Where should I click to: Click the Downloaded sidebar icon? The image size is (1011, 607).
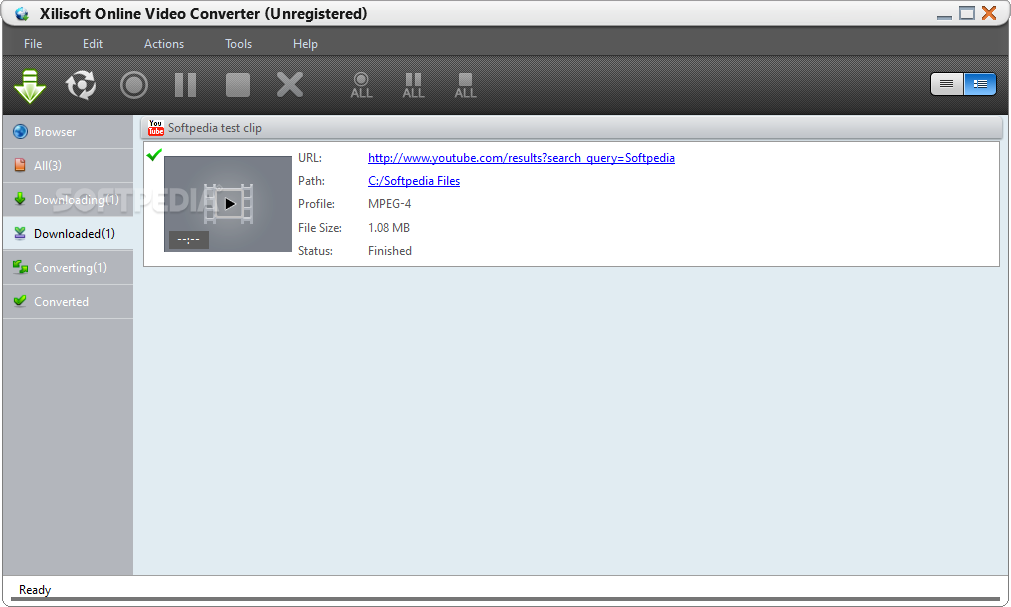(x=20, y=233)
